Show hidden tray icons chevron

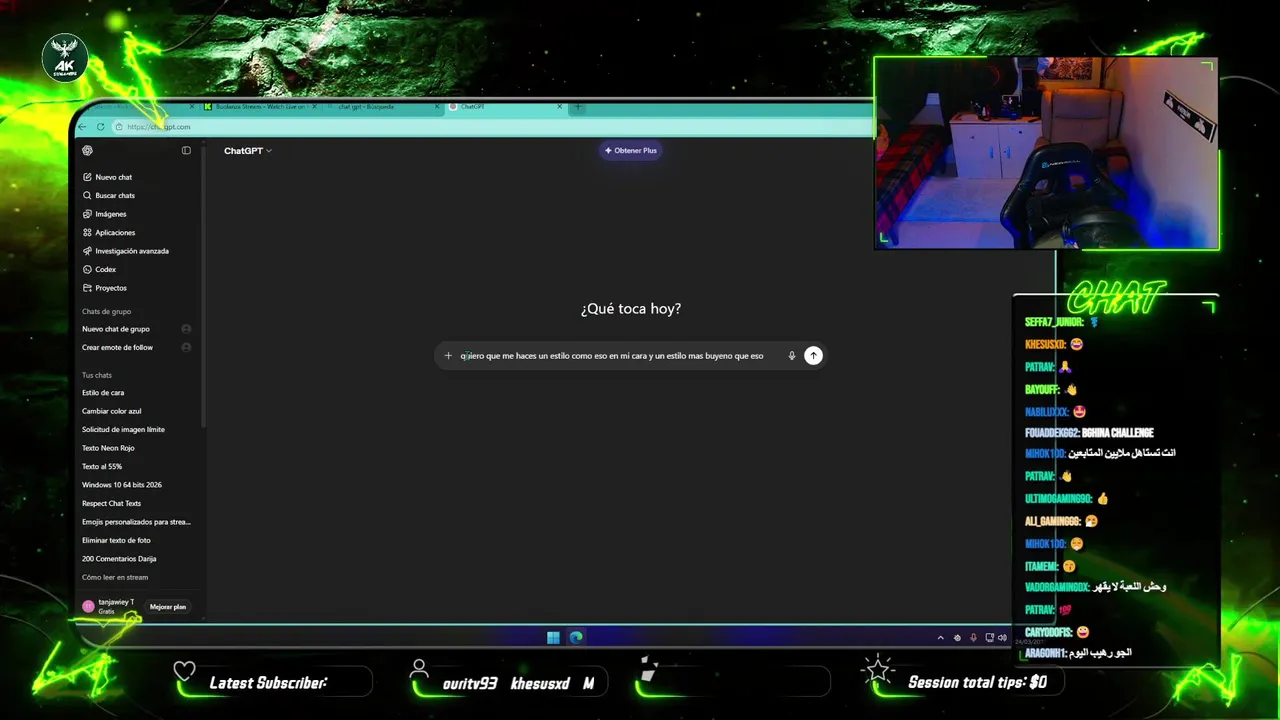point(940,638)
